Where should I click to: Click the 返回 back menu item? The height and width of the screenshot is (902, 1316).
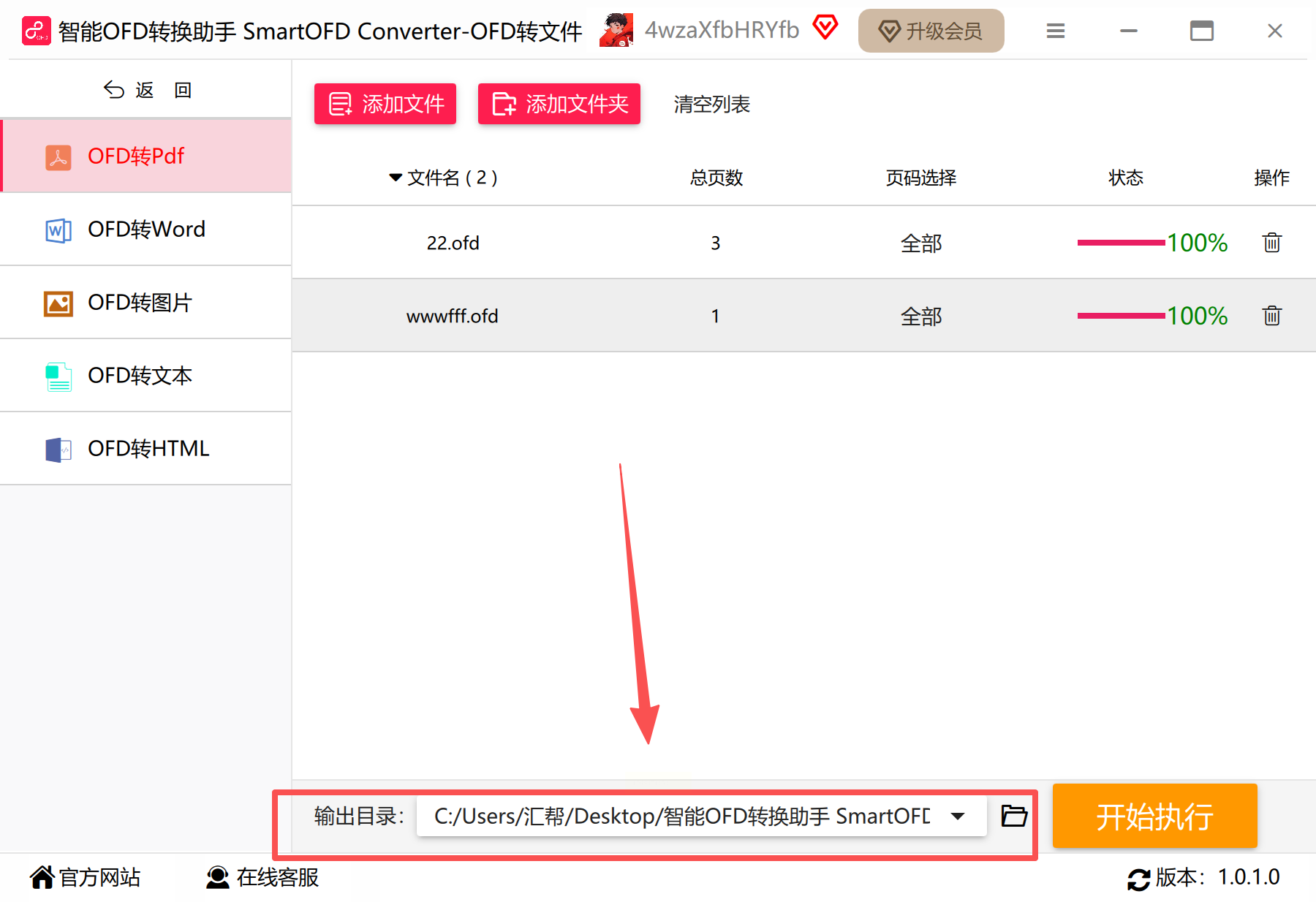[x=146, y=89]
